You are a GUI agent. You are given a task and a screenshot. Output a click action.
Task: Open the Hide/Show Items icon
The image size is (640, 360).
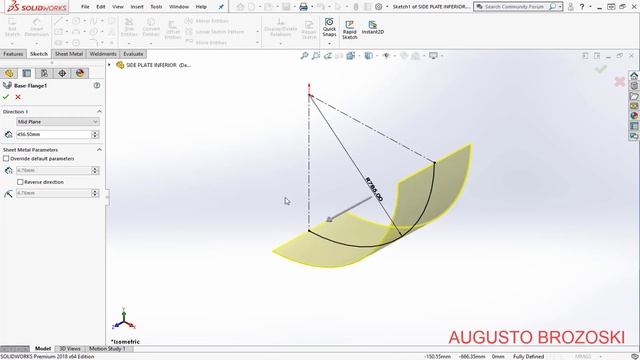pos(386,56)
